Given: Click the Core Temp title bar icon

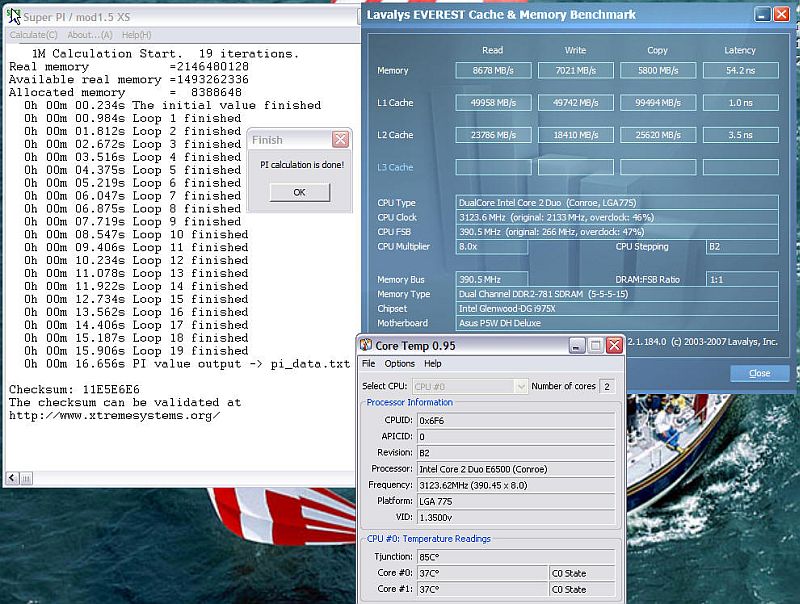Looking at the screenshot, I should 366,345.
